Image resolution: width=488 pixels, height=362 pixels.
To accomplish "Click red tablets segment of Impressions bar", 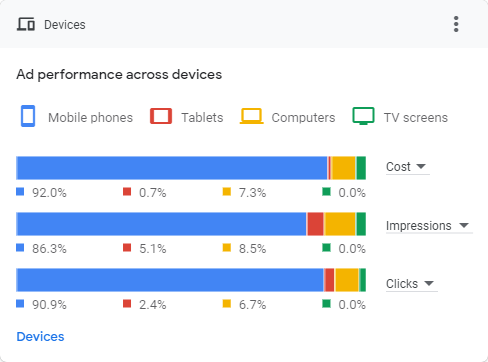I will pyautogui.click(x=315, y=224).
